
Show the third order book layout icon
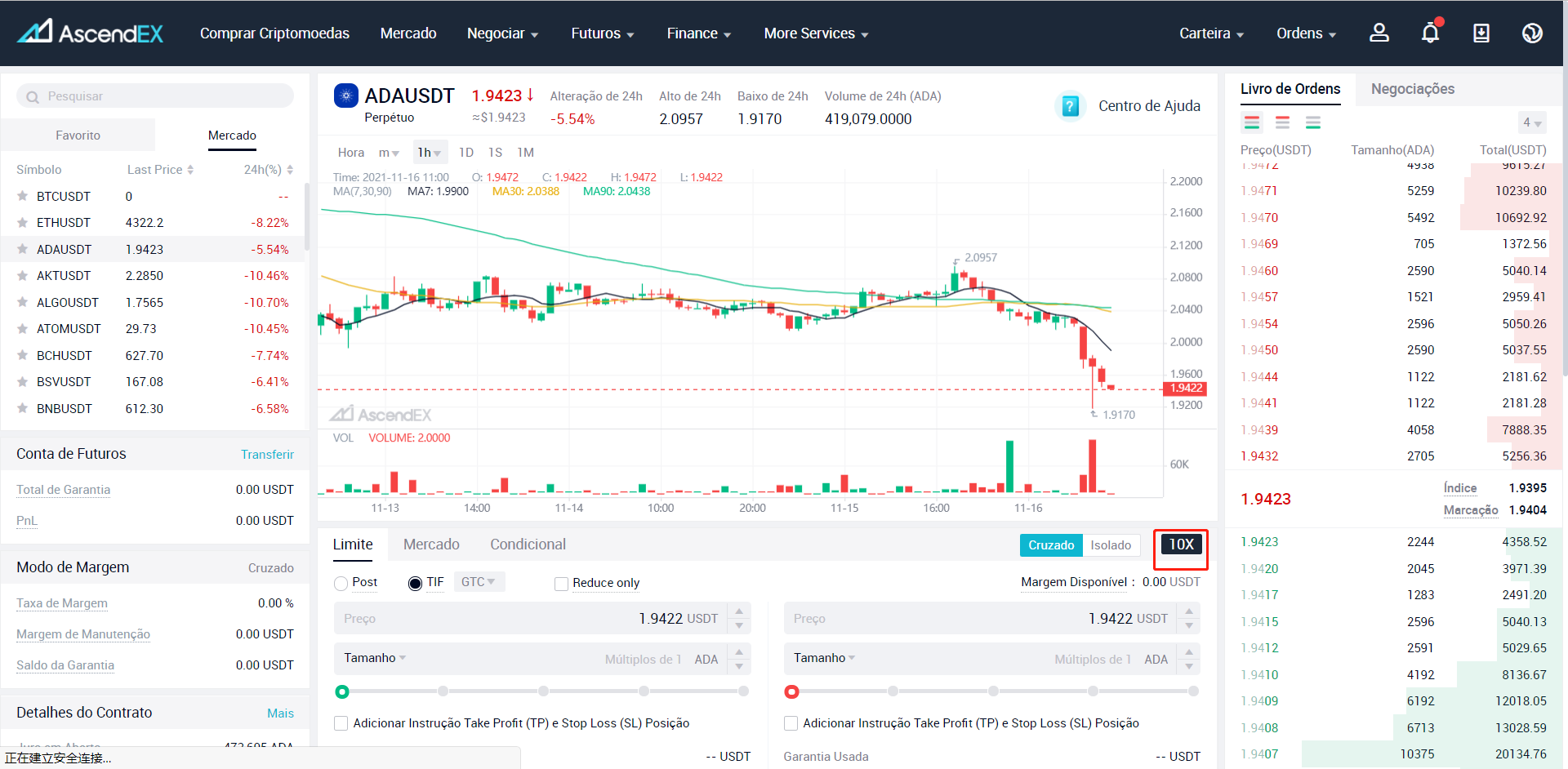tap(1313, 122)
